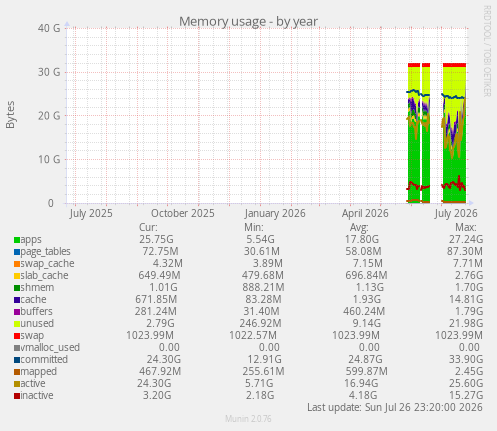Select the 'slab_cache' legend label
Image resolution: width=497 pixels, height=431 pixels.
[x=44, y=276]
